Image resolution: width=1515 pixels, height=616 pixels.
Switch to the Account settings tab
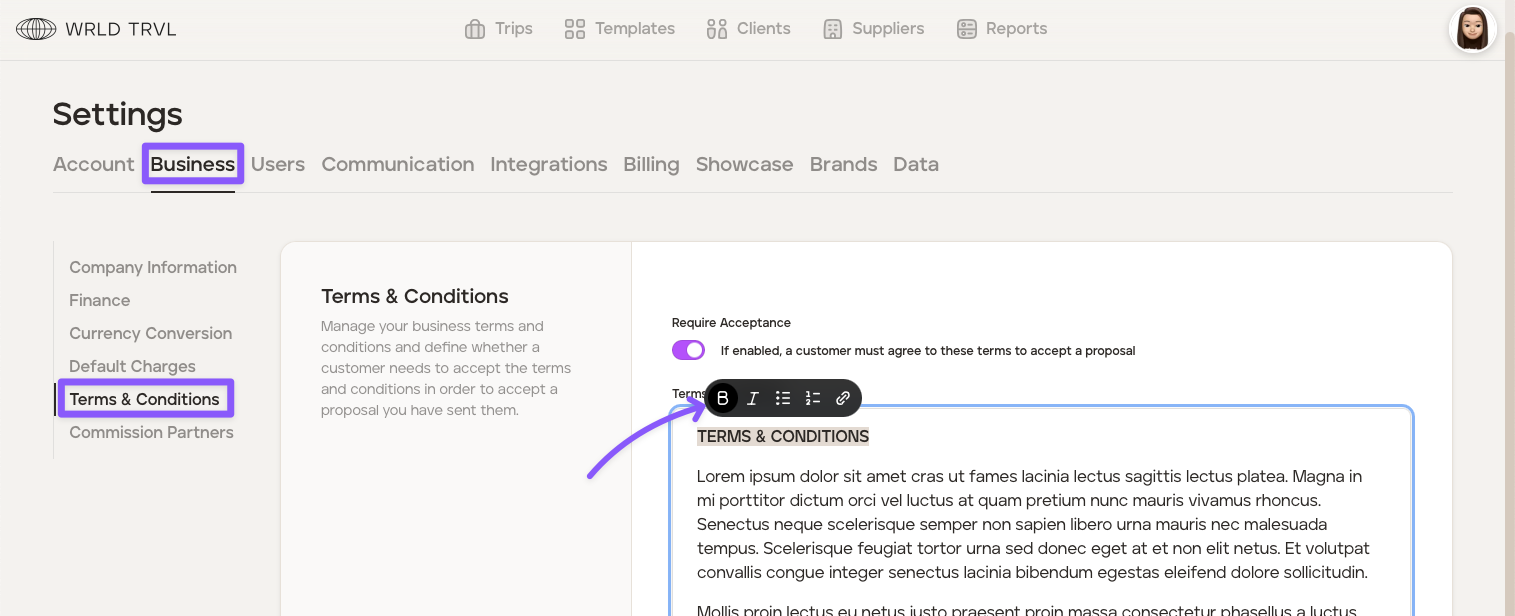(x=93, y=164)
